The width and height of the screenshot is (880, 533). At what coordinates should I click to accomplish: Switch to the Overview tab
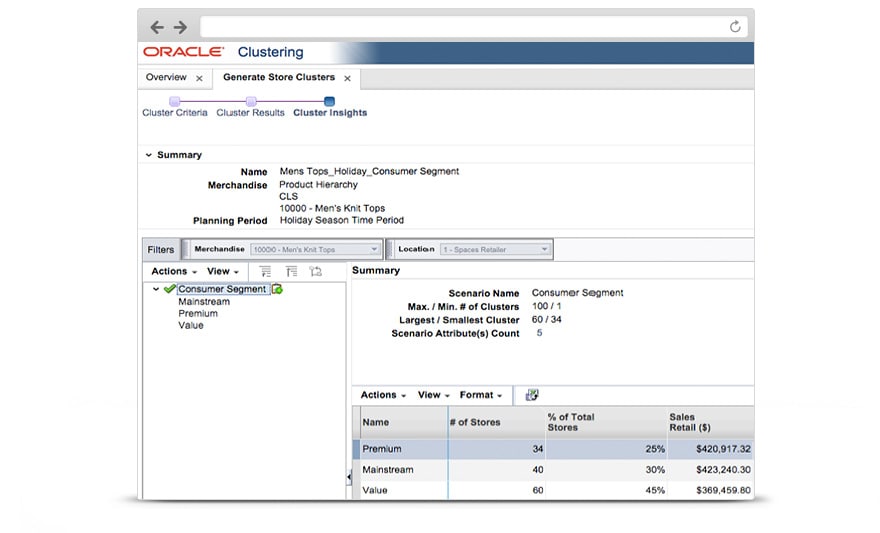(166, 77)
